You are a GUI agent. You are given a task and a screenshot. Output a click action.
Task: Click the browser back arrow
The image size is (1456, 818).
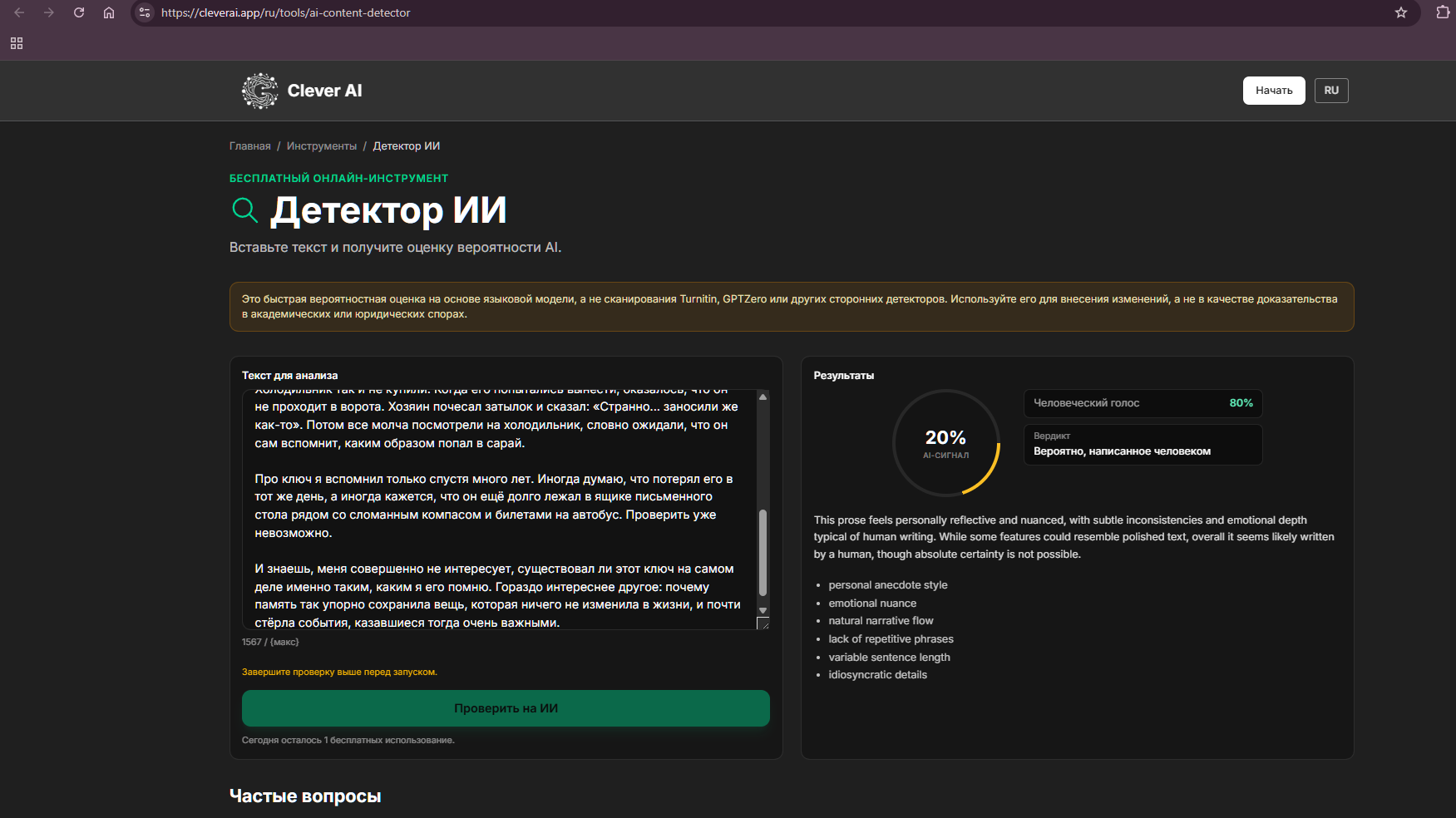coord(19,12)
